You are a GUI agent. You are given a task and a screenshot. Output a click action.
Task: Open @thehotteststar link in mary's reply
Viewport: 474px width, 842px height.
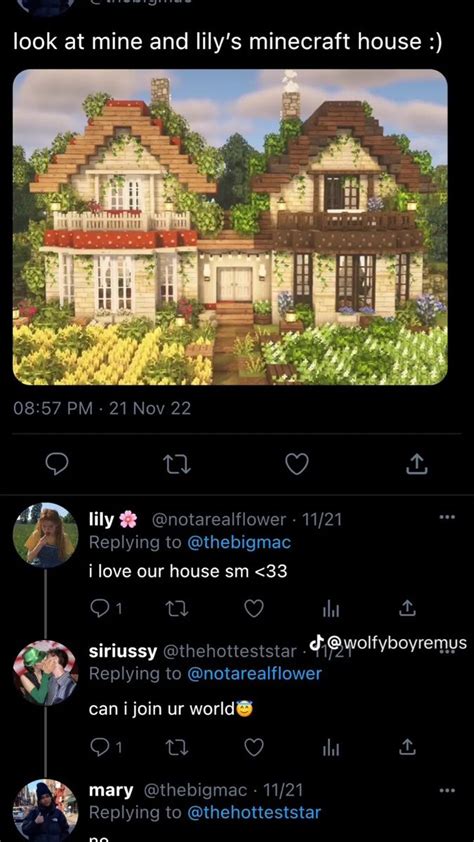(x=254, y=812)
